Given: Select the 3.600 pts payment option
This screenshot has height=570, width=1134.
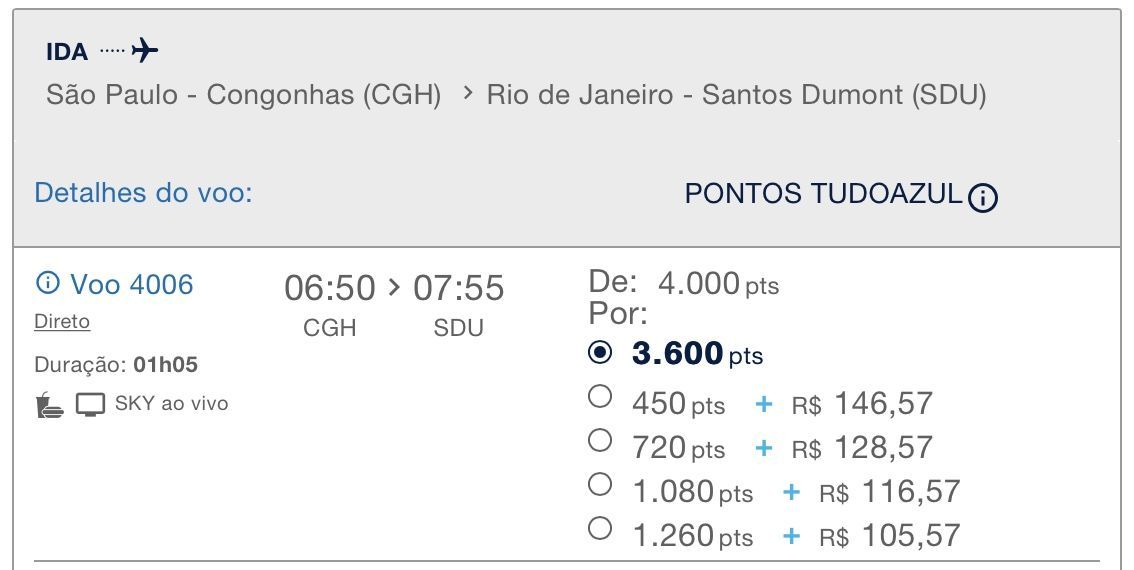Looking at the screenshot, I should tap(600, 352).
